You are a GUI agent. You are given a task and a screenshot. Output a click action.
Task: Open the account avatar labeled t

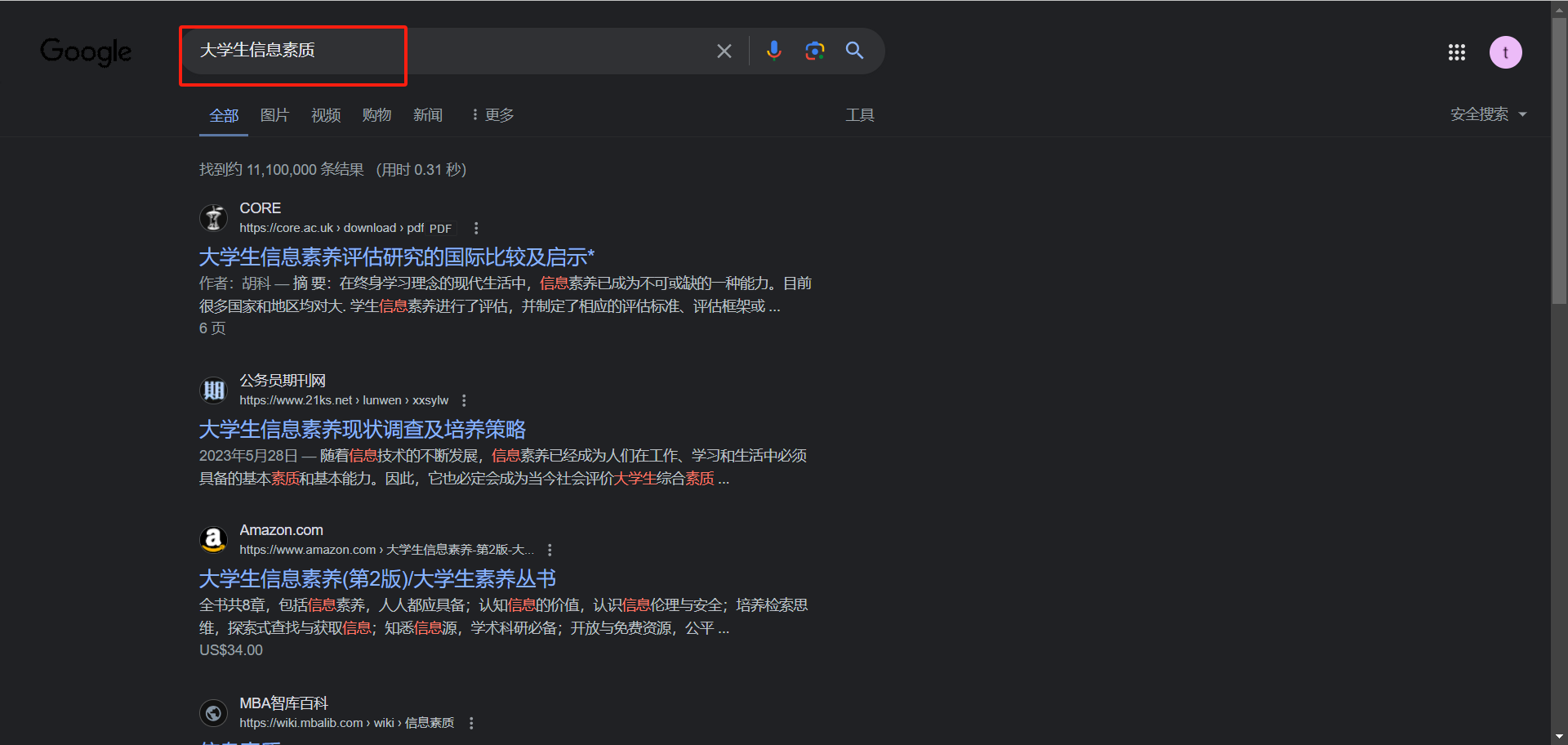point(1505,52)
